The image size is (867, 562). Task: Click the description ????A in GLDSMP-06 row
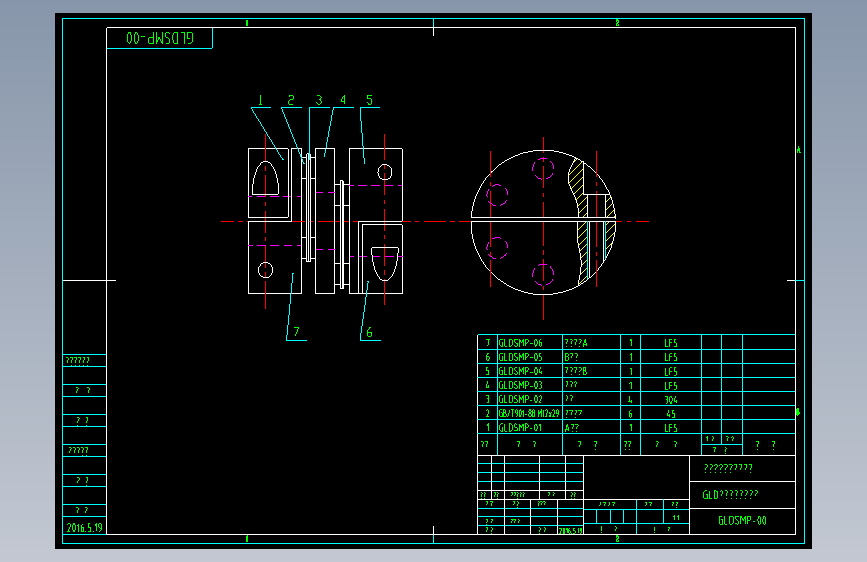576,343
